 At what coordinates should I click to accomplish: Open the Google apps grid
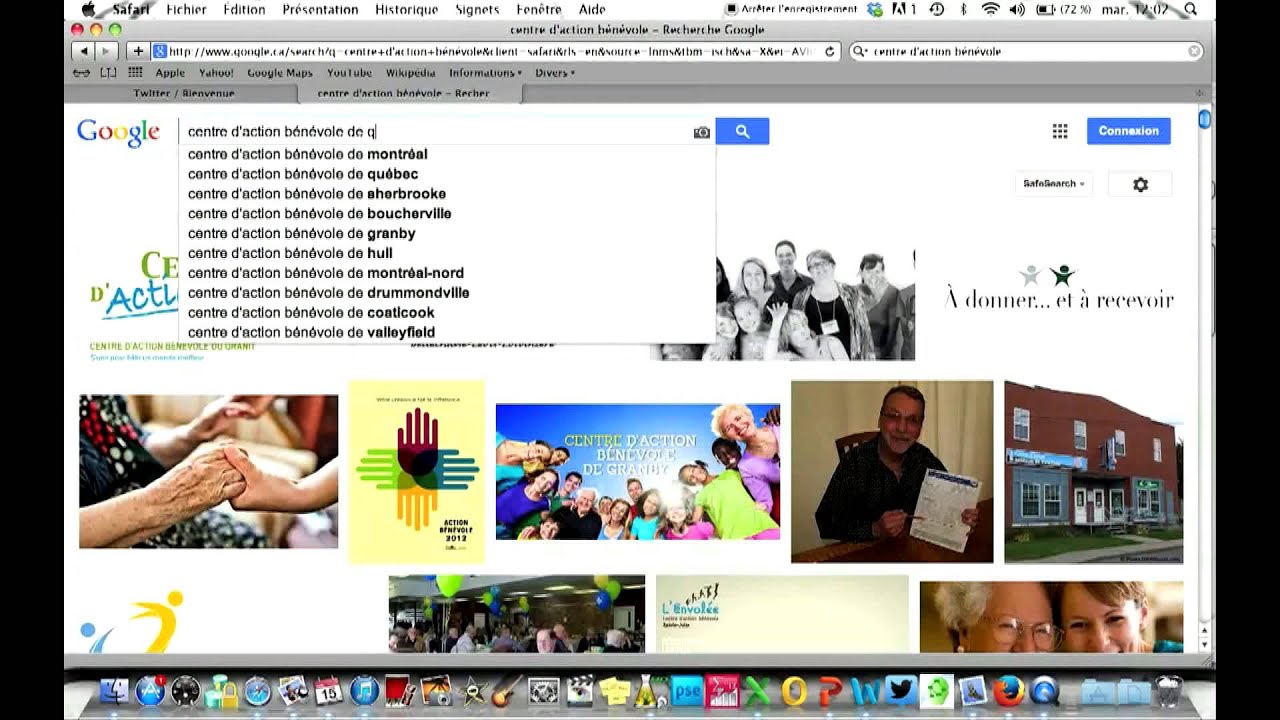(1060, 131)
